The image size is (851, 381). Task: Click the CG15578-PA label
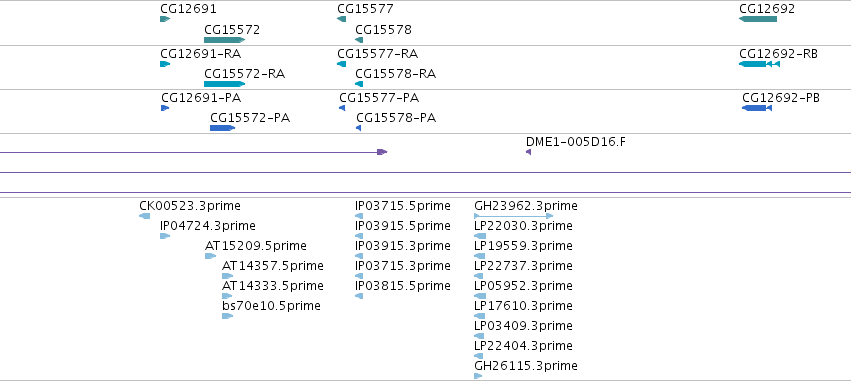[396, 118]
